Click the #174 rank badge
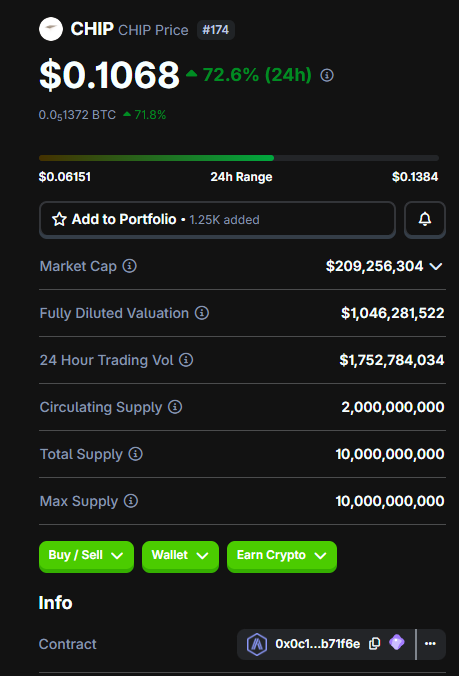Screen dimensions: 459x676 [x=216, y=30]
